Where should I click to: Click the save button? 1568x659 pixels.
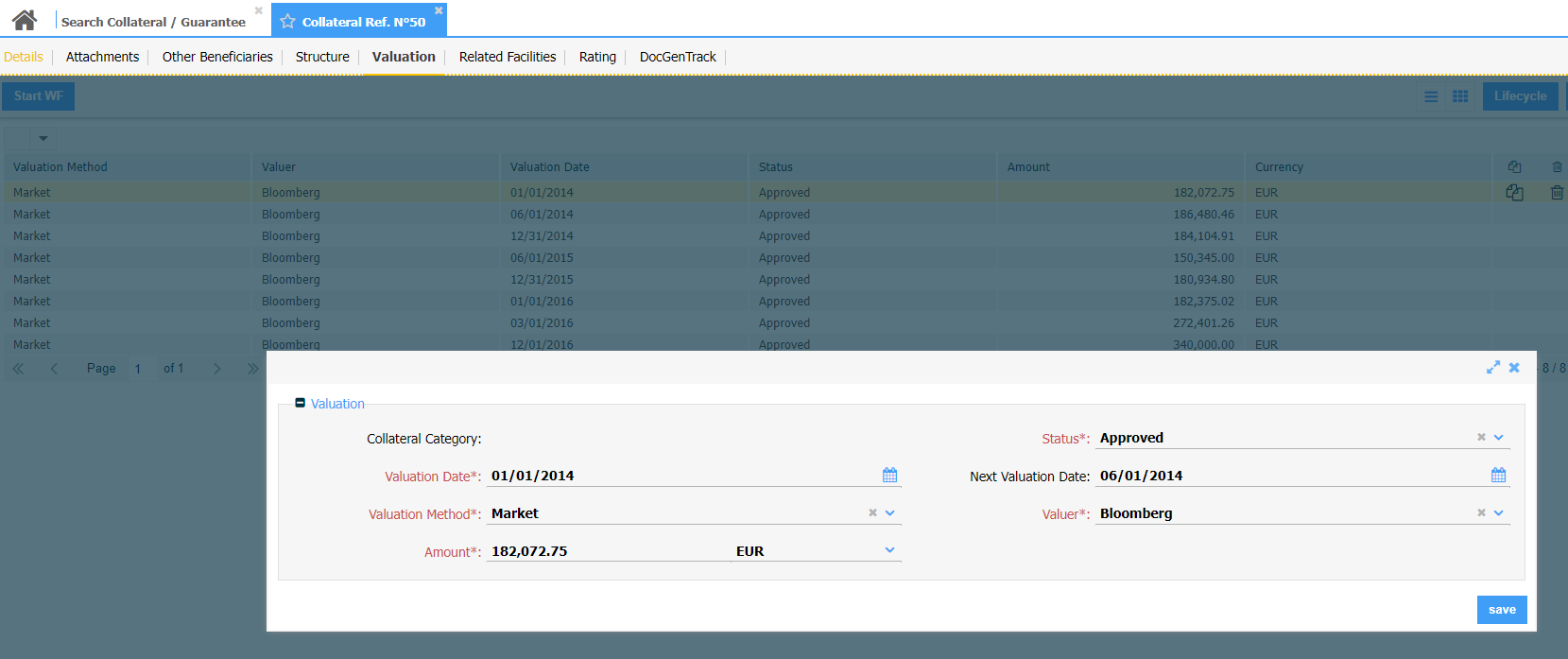tap(1502, 610)
